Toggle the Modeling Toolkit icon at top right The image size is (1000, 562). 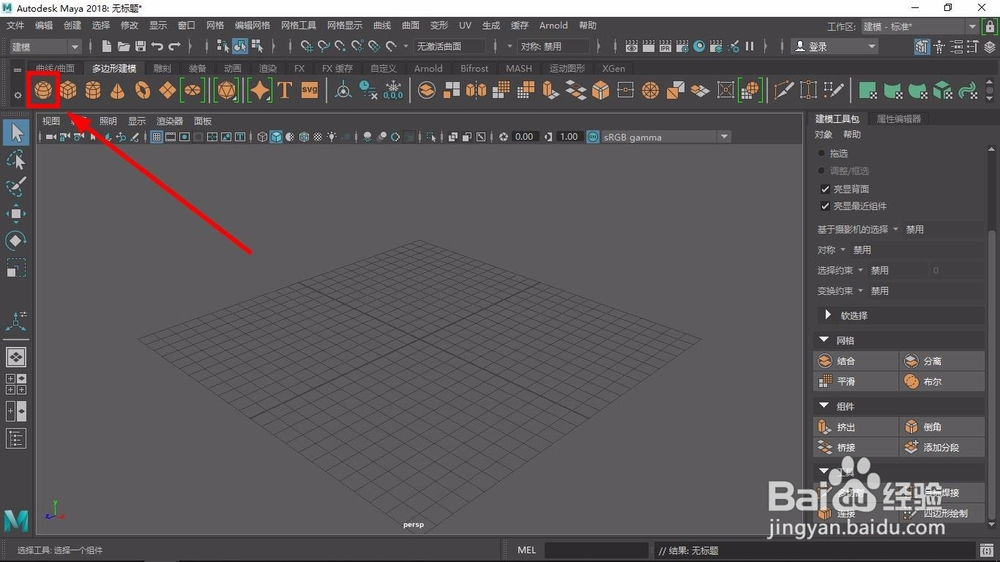(922, 47)
